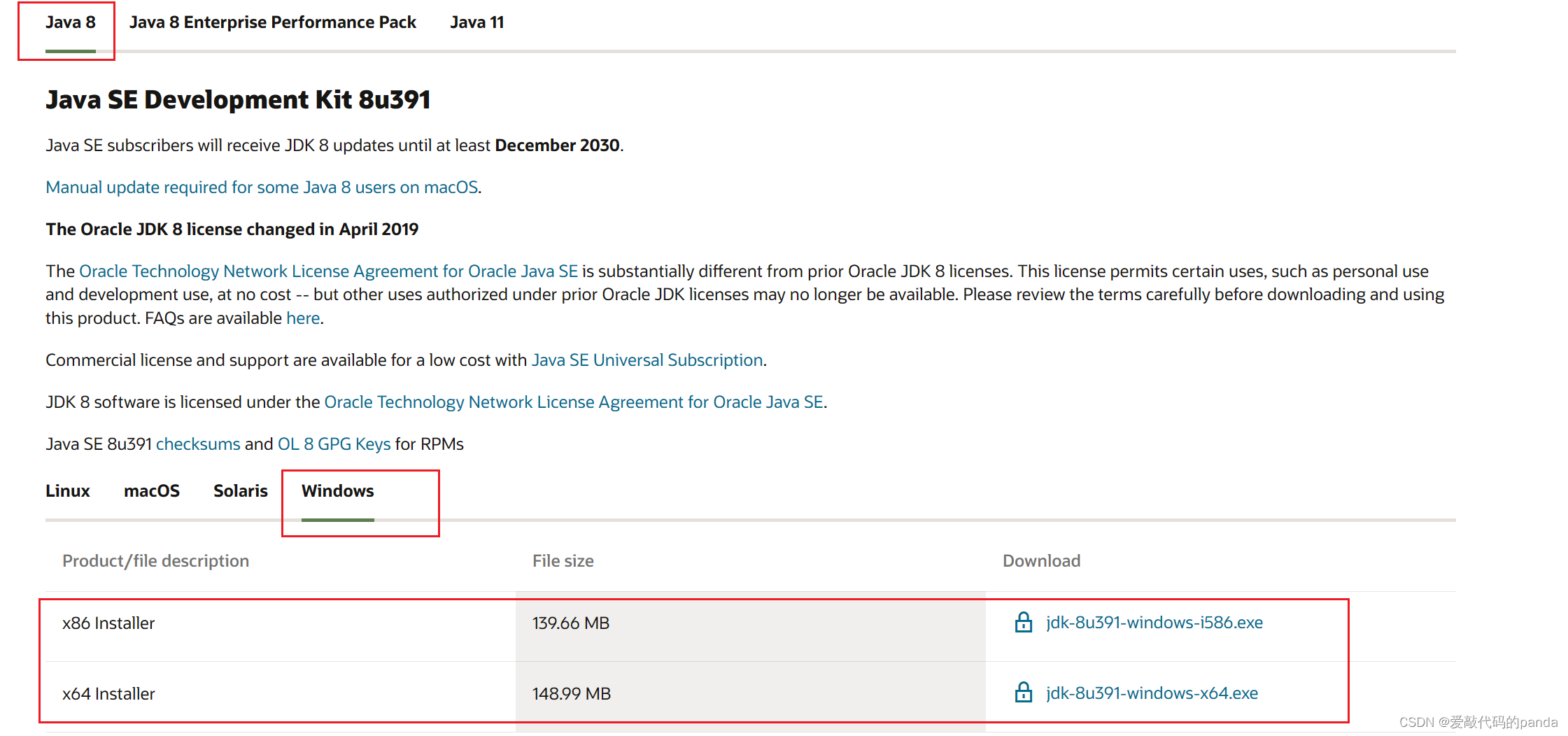Click lock icon beside jdk-8u391-windows-x64.exe

1023,693
